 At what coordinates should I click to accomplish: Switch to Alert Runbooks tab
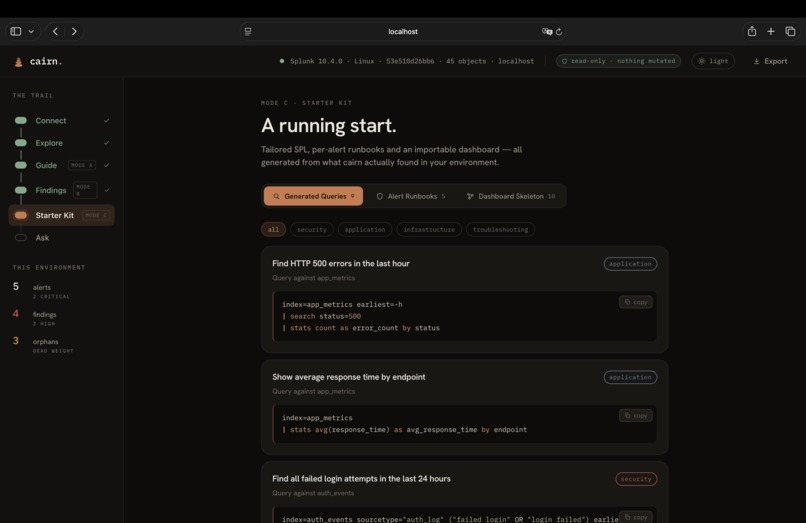point(411,196)
